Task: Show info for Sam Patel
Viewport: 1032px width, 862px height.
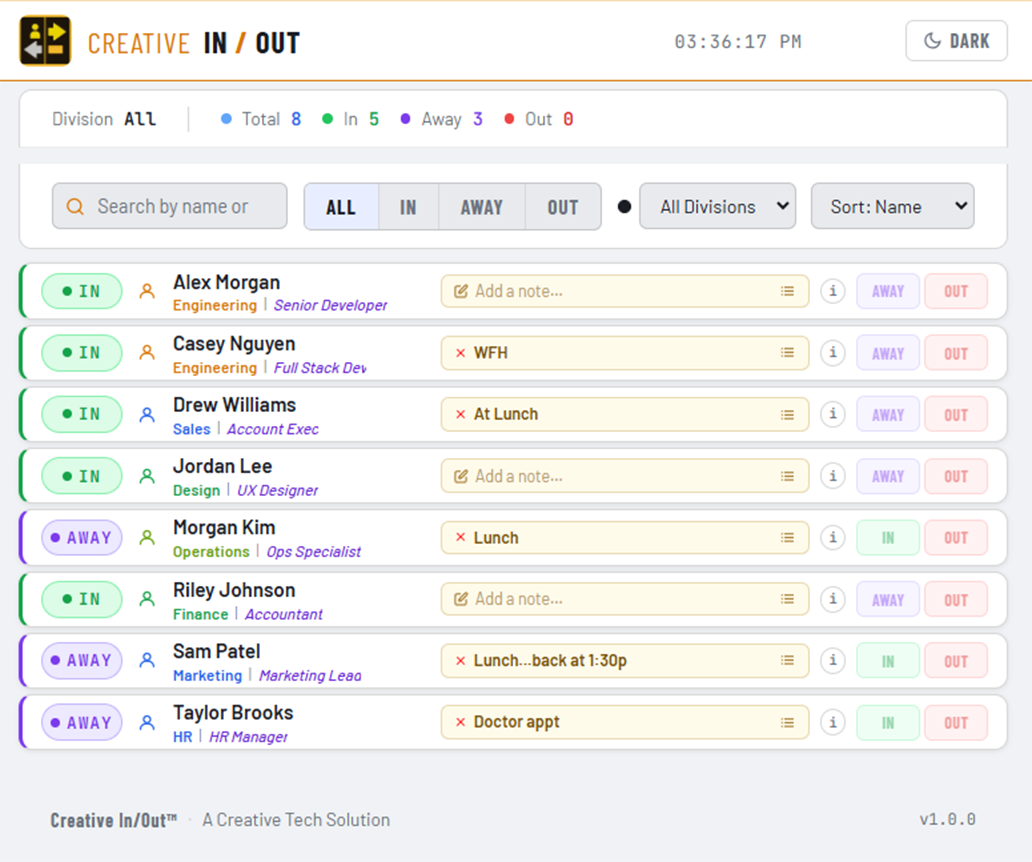Action: (x=833, y=660)
